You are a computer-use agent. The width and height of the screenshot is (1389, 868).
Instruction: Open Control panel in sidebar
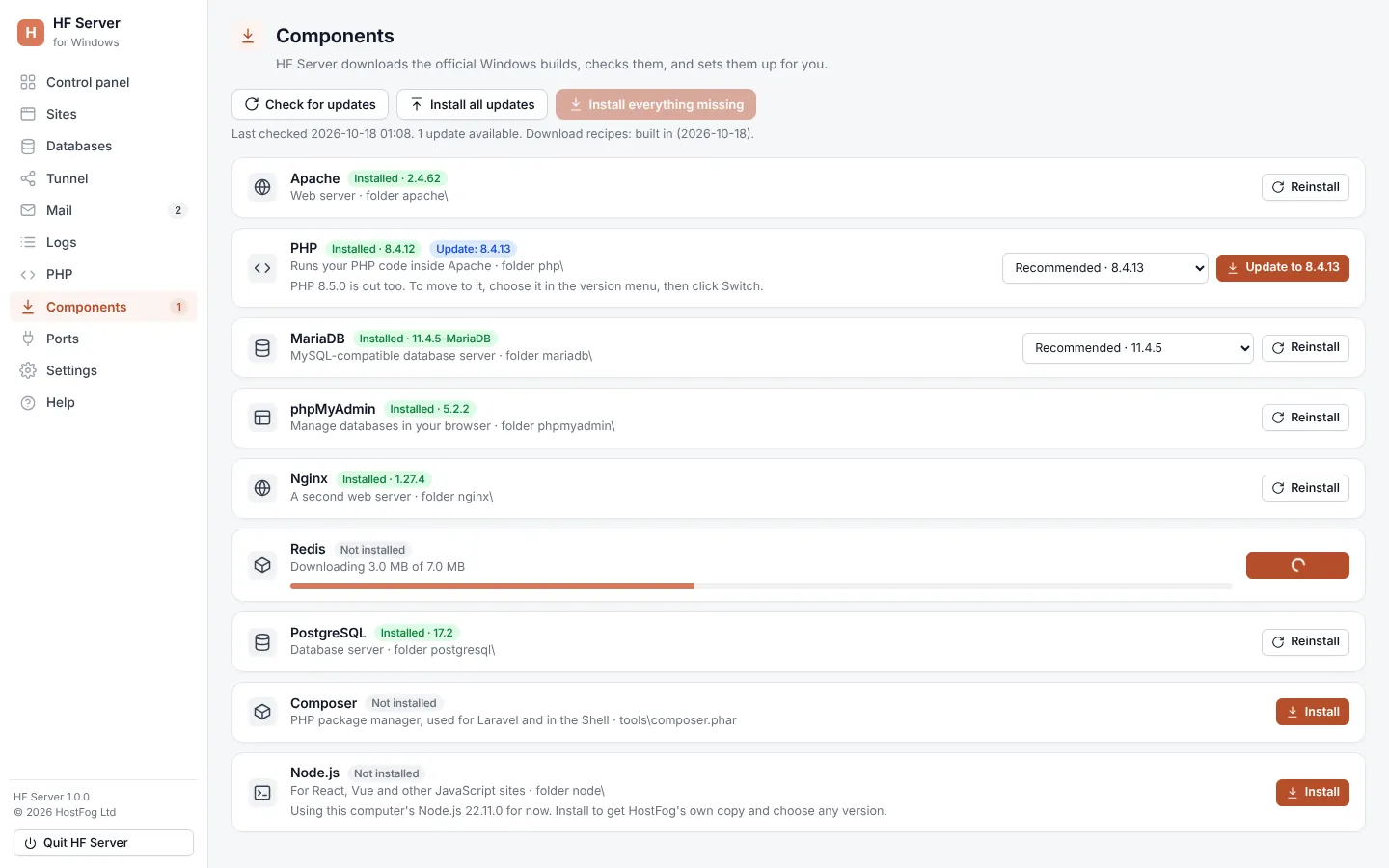coord(103,82)
